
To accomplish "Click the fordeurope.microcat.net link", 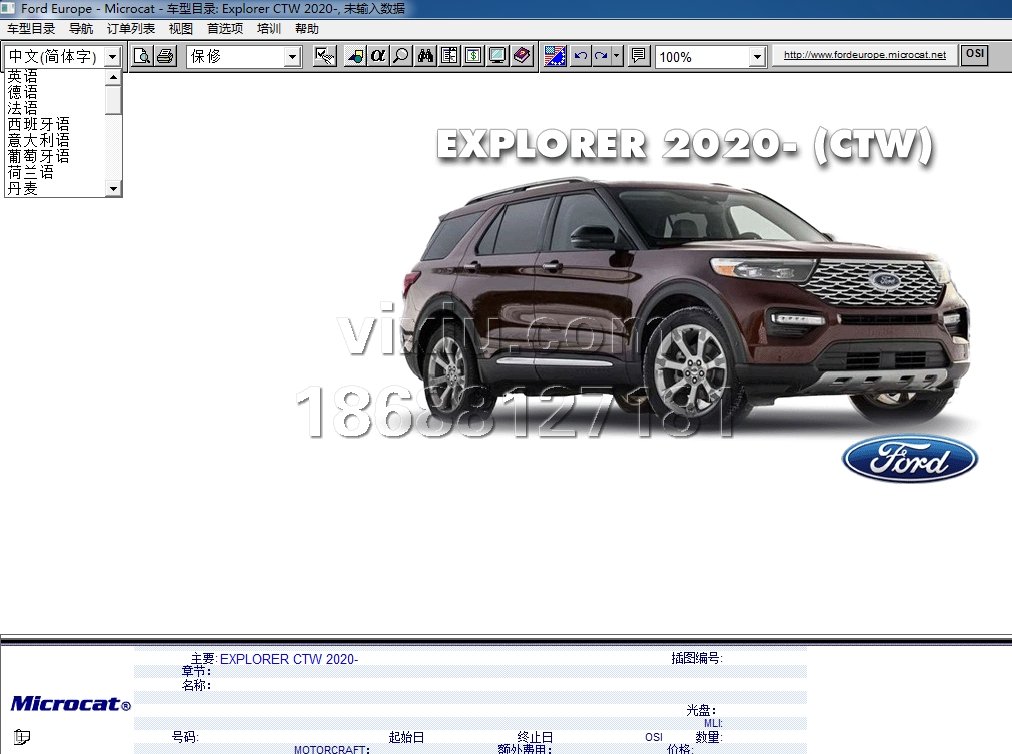I will click(x=864, y=55).
